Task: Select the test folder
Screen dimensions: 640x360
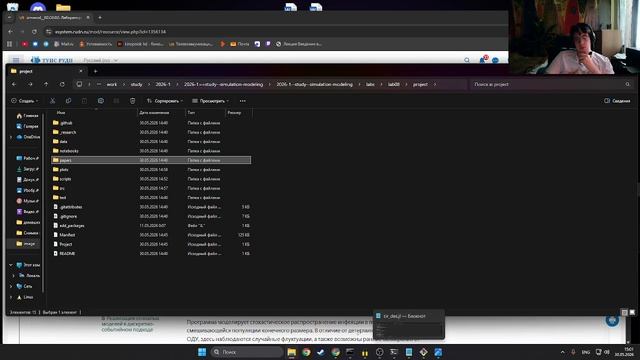Action: [x=151, y=198]
